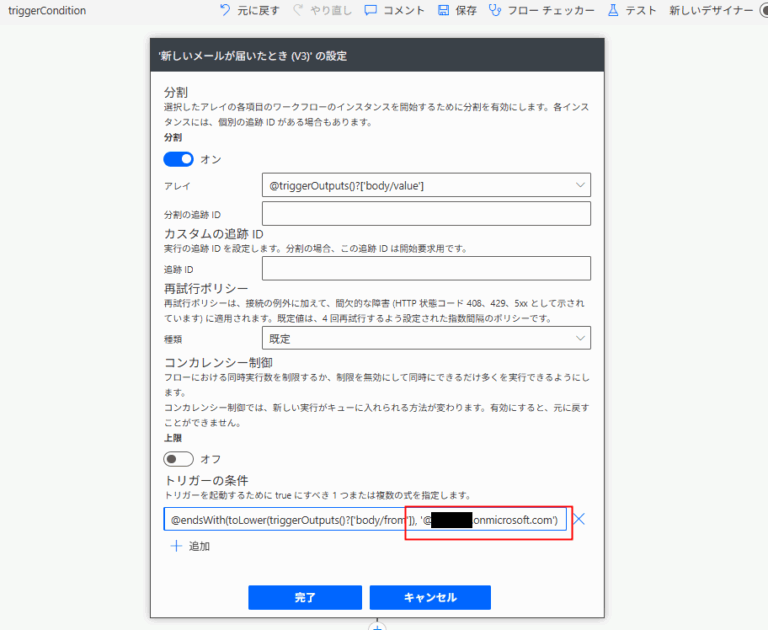Open the コメント comments pane
The width and height of the screenshot is (768, 630).
(371, 10)
